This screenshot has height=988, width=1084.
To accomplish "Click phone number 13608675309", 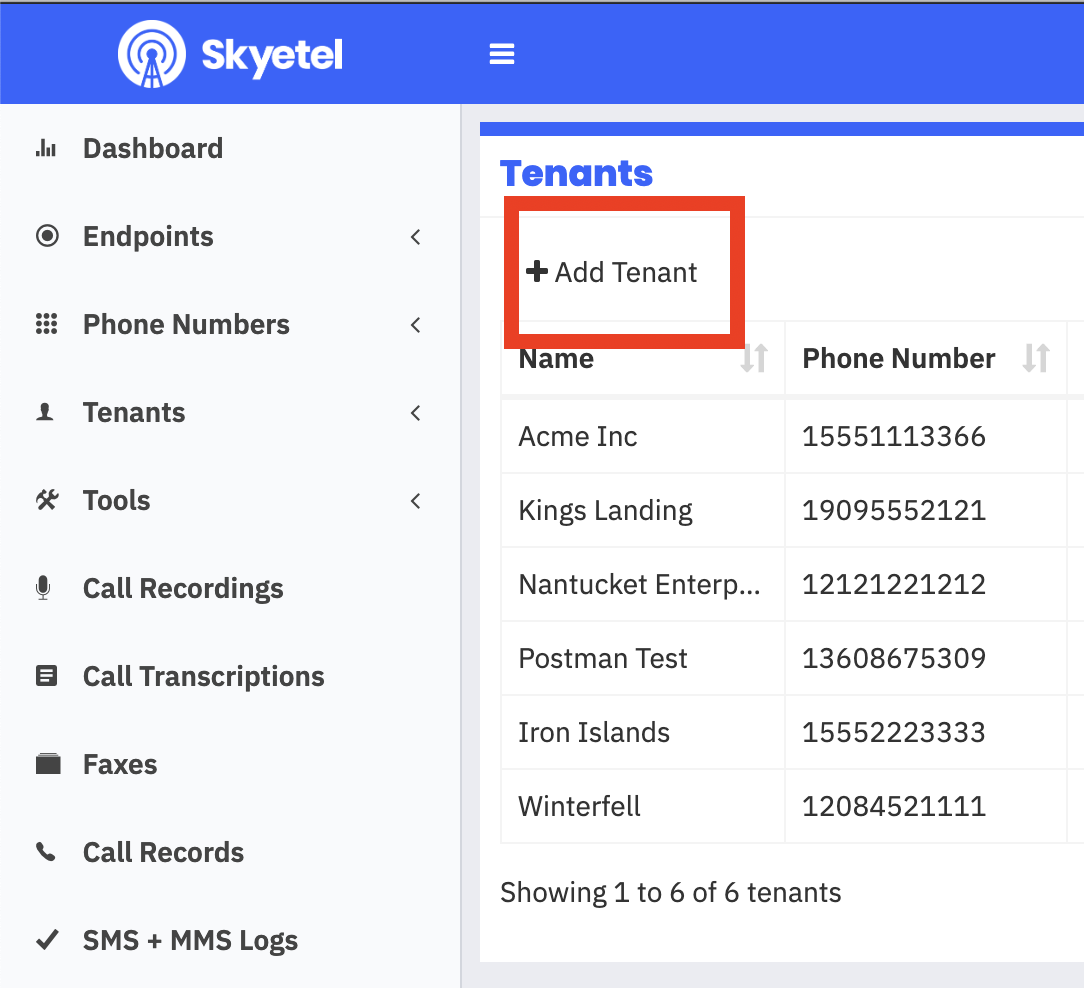I will pos(894,658).
